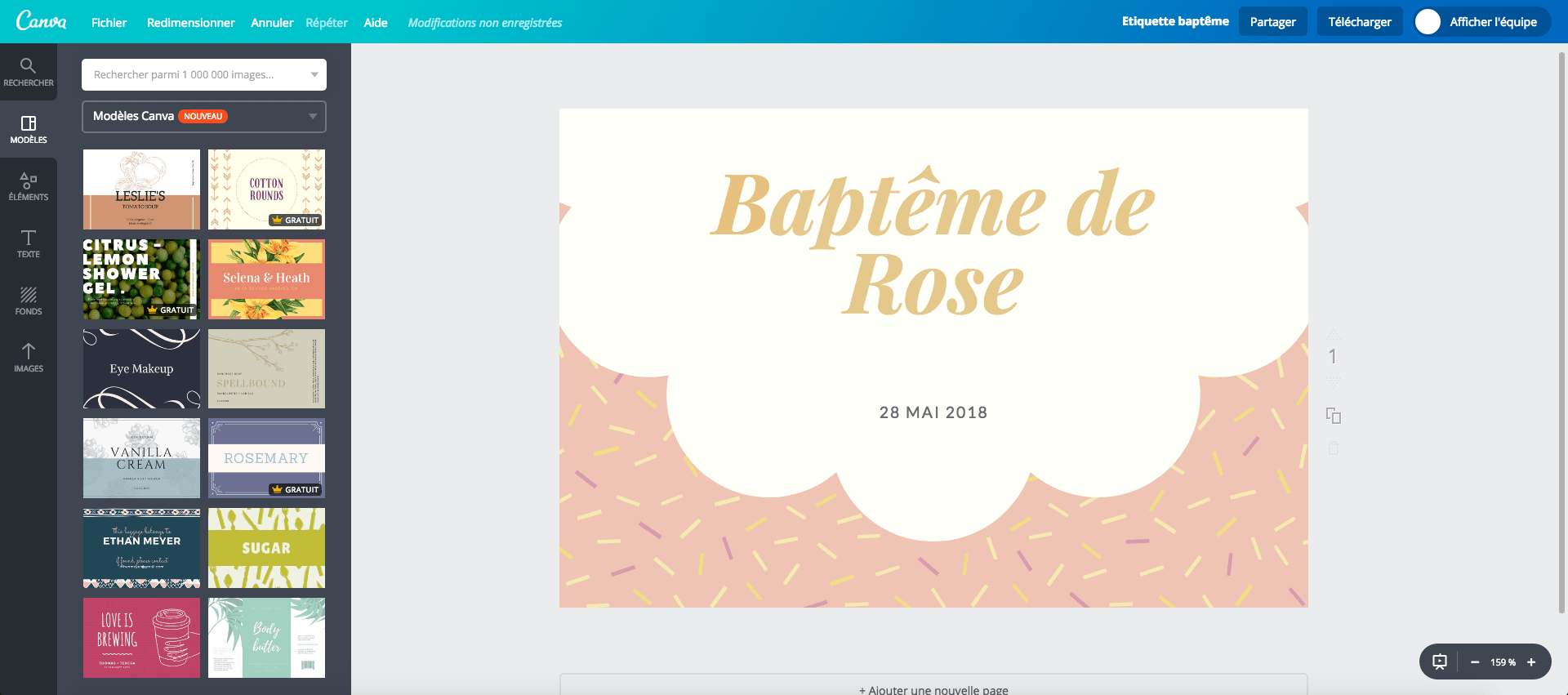Open the Images upload panel
The width and height of the screenshot is (1568, 695).
[x=29, y=358]
